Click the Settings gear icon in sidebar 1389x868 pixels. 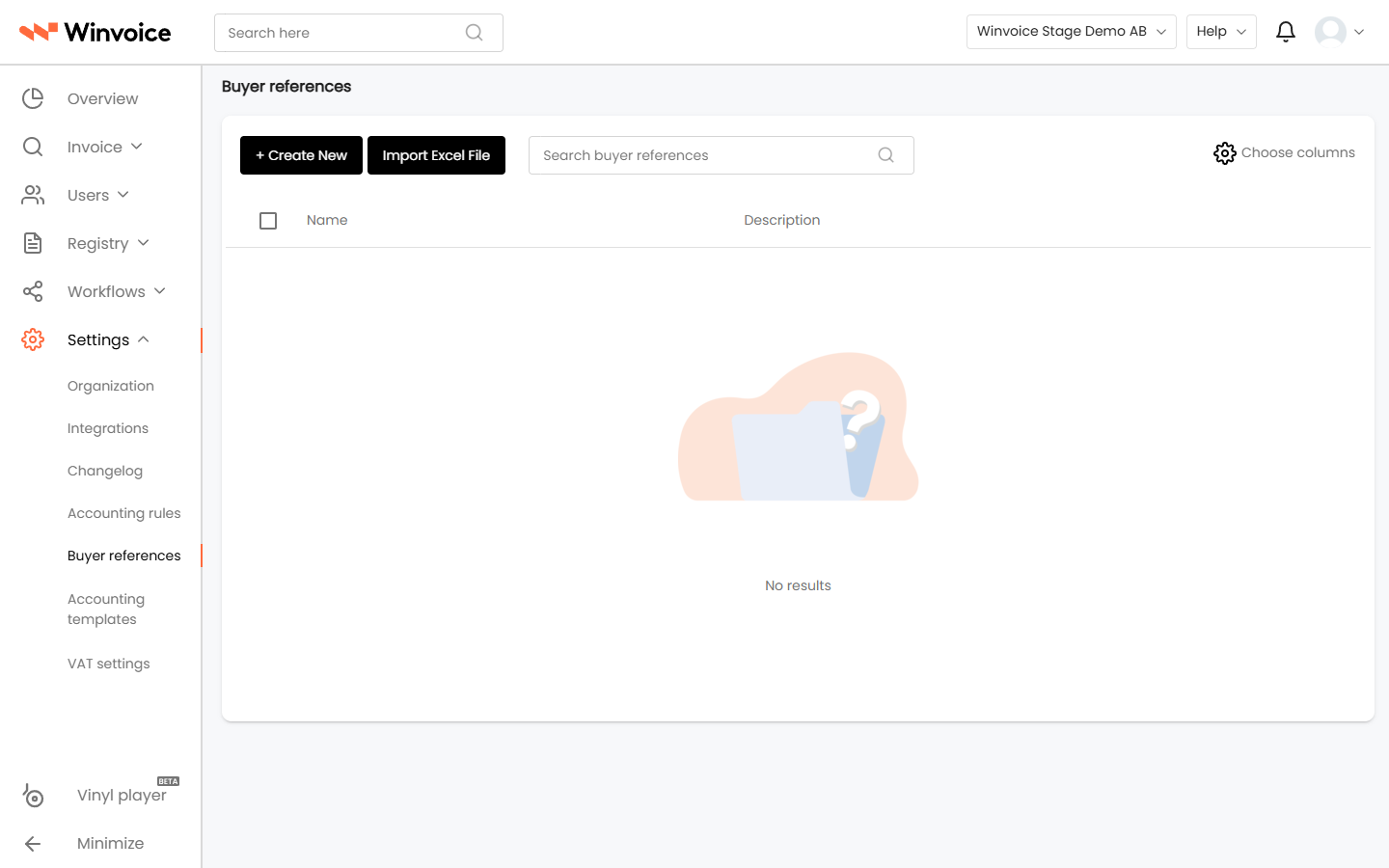point(33,339)
